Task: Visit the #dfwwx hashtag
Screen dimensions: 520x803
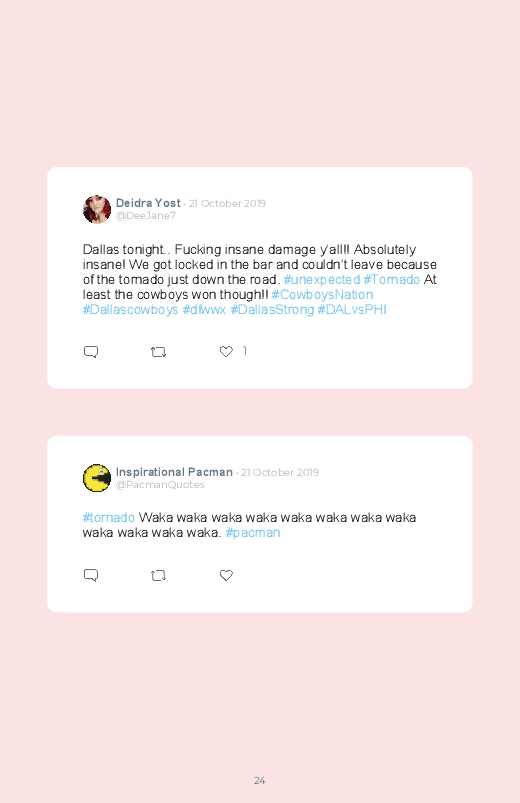Action: [204, 310]
